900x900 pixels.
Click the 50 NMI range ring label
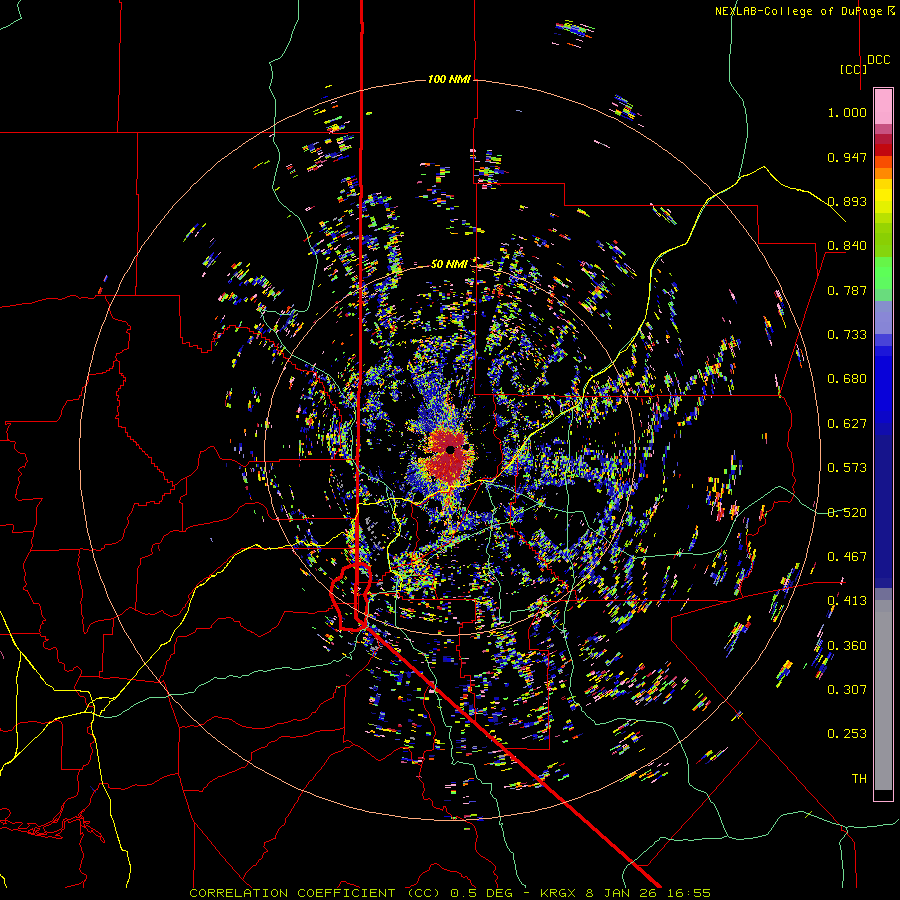click(x=449, y=264)
